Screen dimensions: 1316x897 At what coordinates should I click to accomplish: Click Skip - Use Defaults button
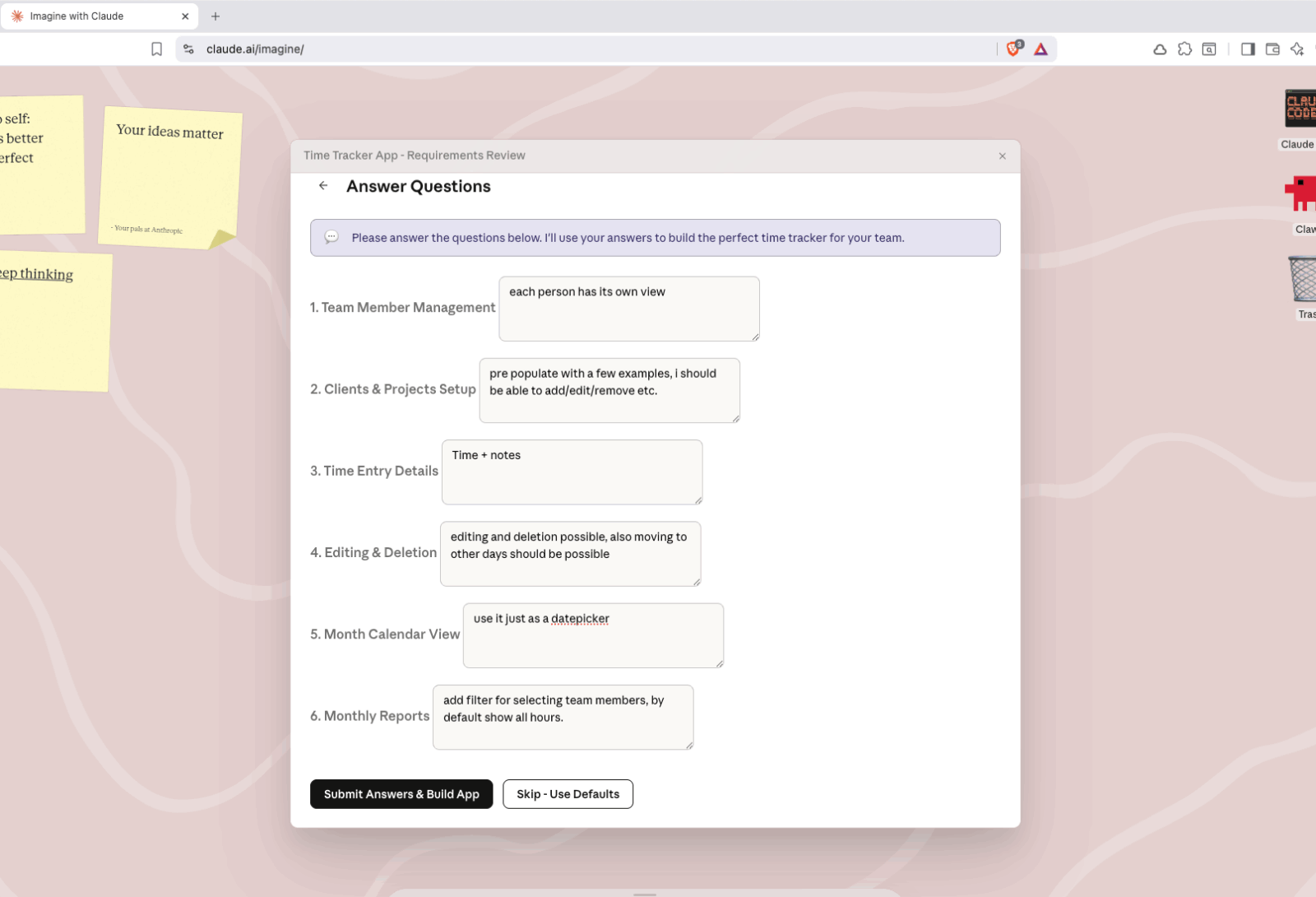click(x=568, y=794)
